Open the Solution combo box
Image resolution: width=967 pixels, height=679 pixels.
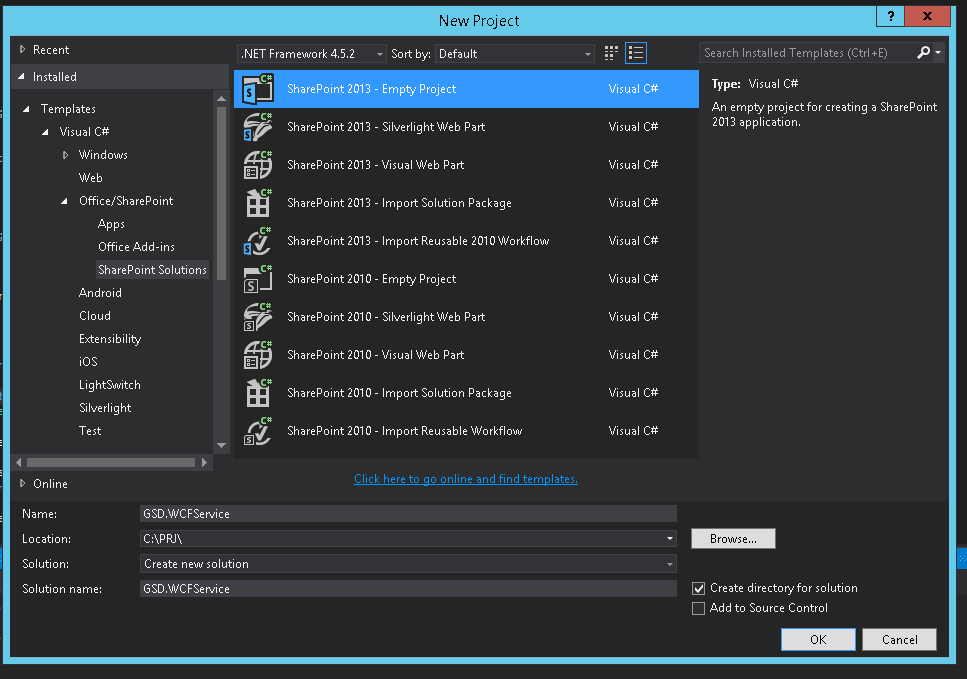[x=408, y=564]
